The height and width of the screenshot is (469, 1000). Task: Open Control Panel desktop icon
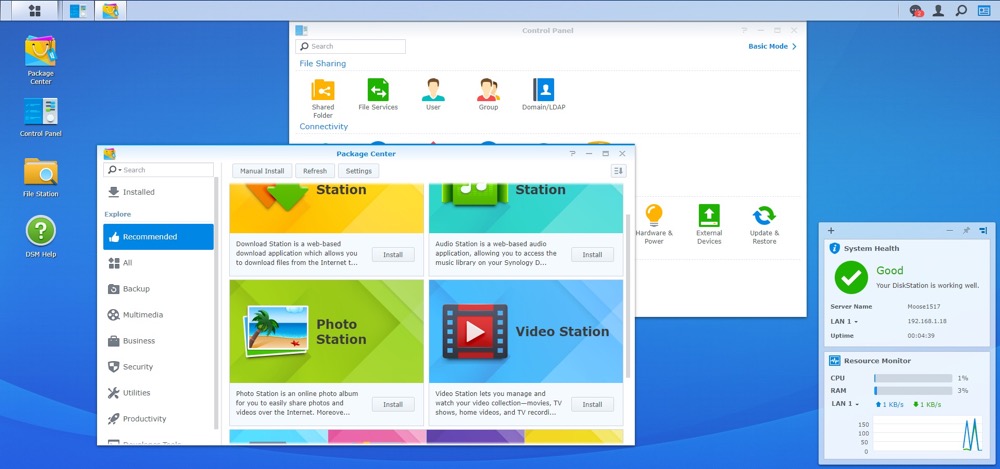click(40, 117)
